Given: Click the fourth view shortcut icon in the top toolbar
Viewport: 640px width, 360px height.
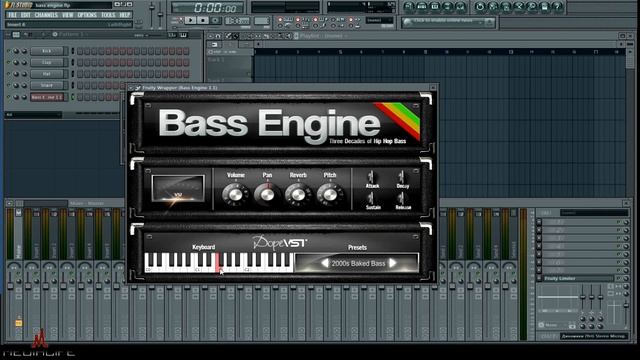Looking at the screenshot, I should click(x=448, y=7).
